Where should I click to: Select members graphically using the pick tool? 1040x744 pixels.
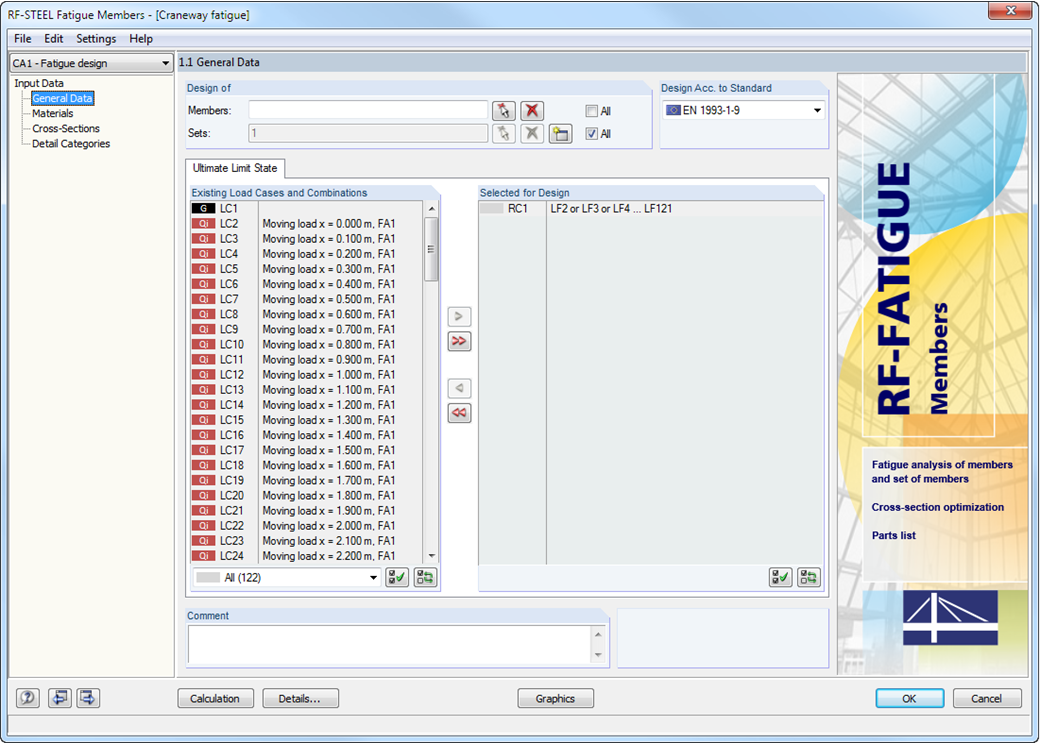point(503,110)
